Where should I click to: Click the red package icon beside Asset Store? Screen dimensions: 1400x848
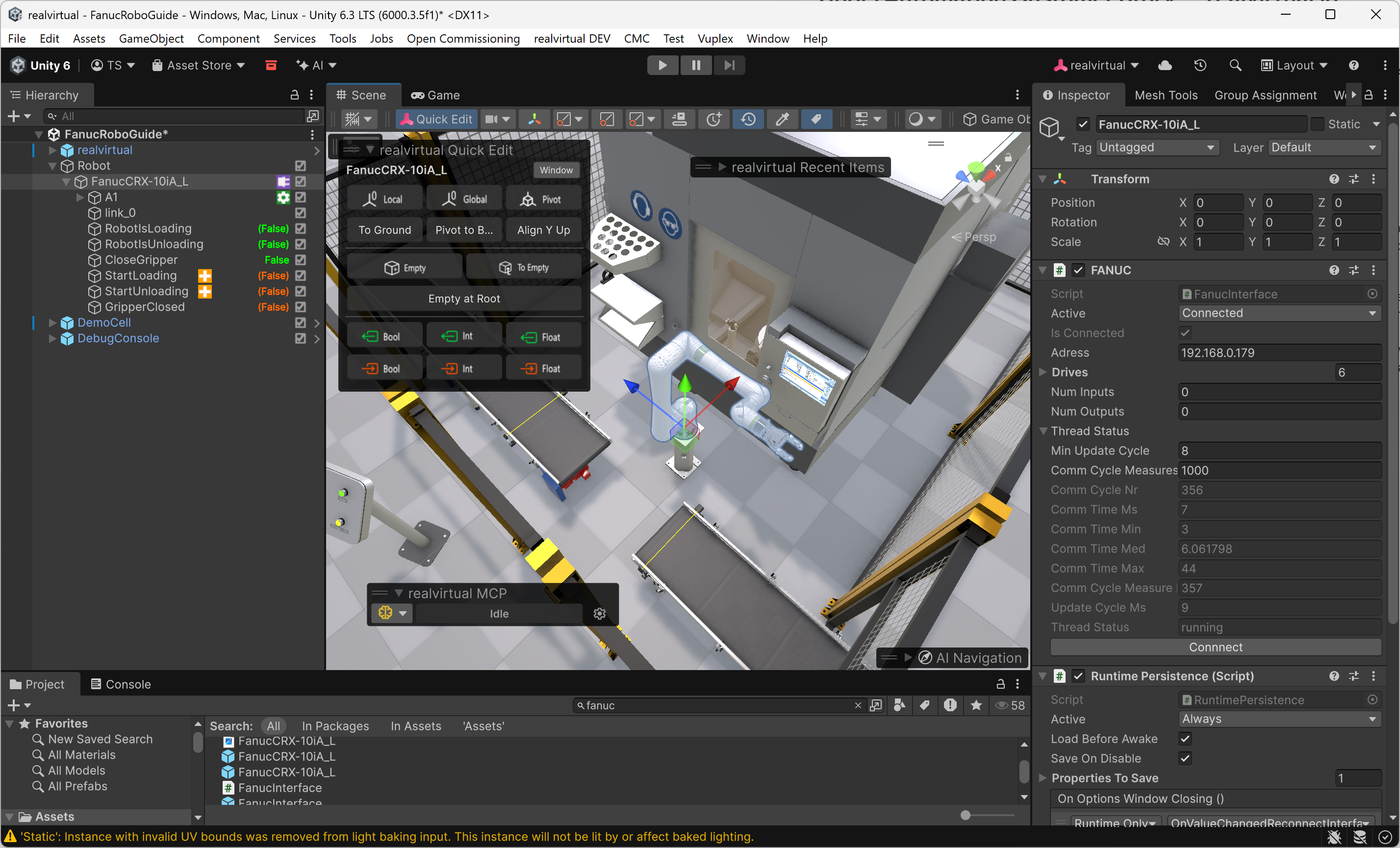(271, 65)
